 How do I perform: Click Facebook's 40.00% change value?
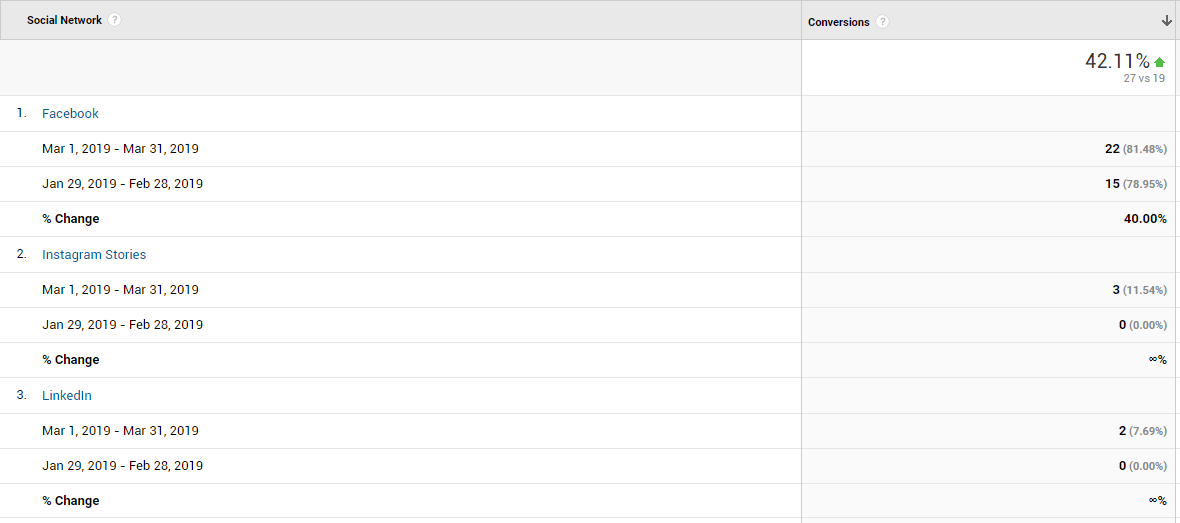[x=1145, y=219]
